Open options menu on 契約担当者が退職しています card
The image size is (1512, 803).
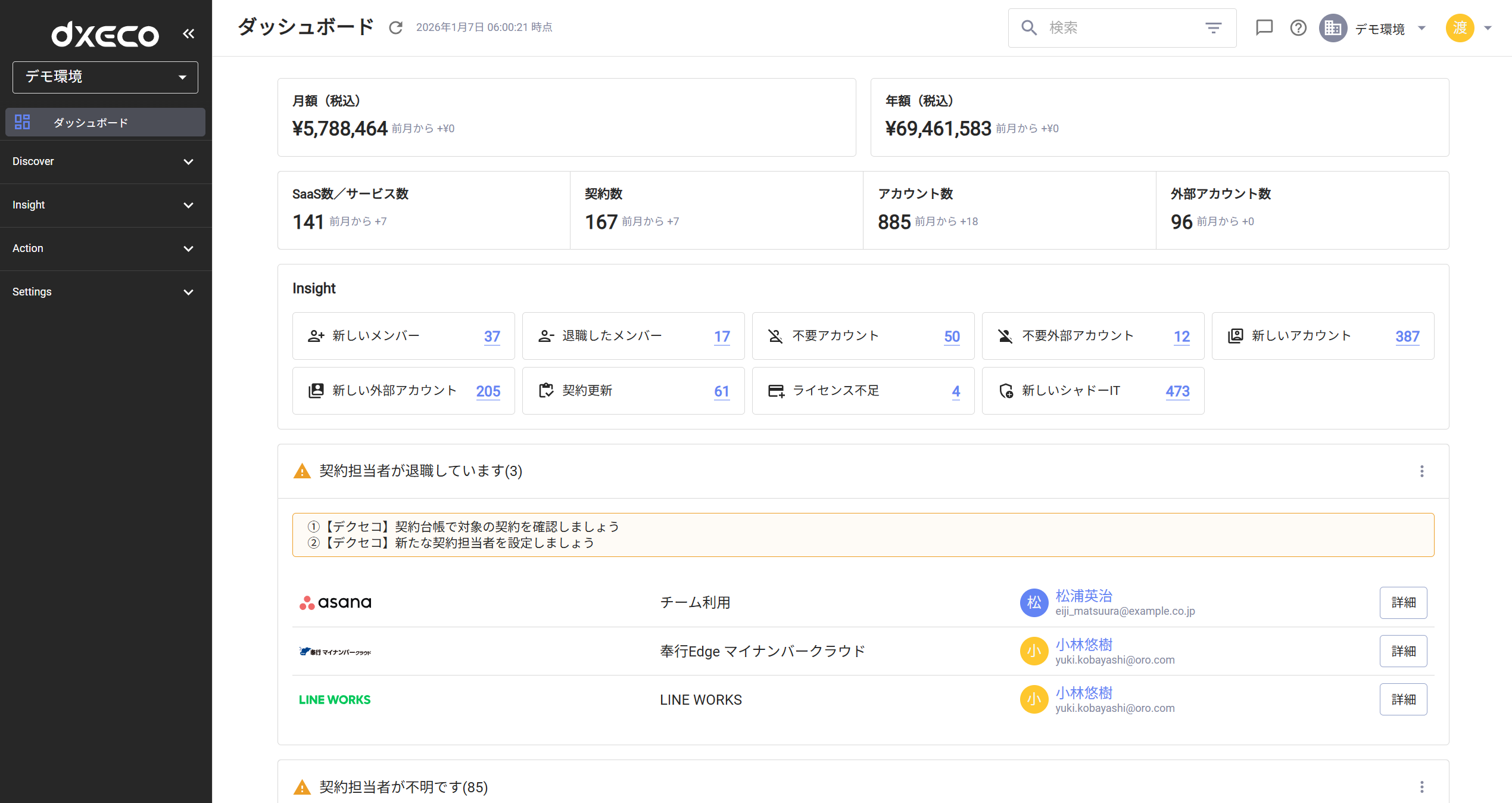(x=1421, y=471)
